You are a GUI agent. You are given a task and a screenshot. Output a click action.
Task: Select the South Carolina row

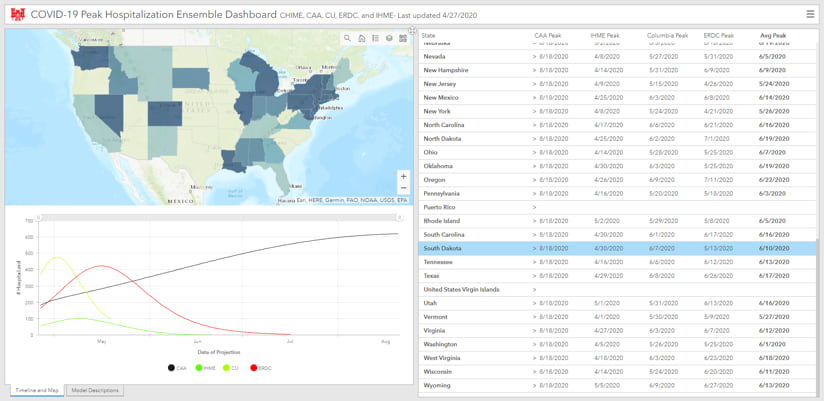click(617, 234)
